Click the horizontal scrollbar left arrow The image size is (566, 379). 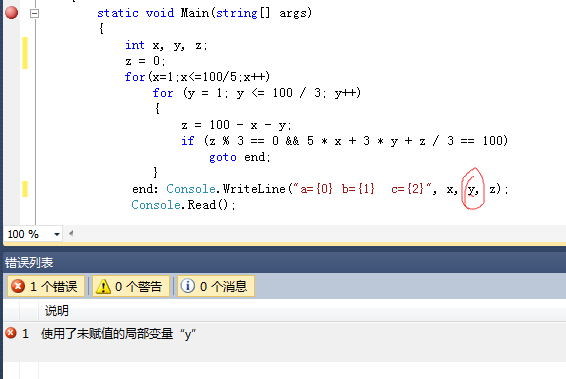pyautogui.click(x=71, y=234)
